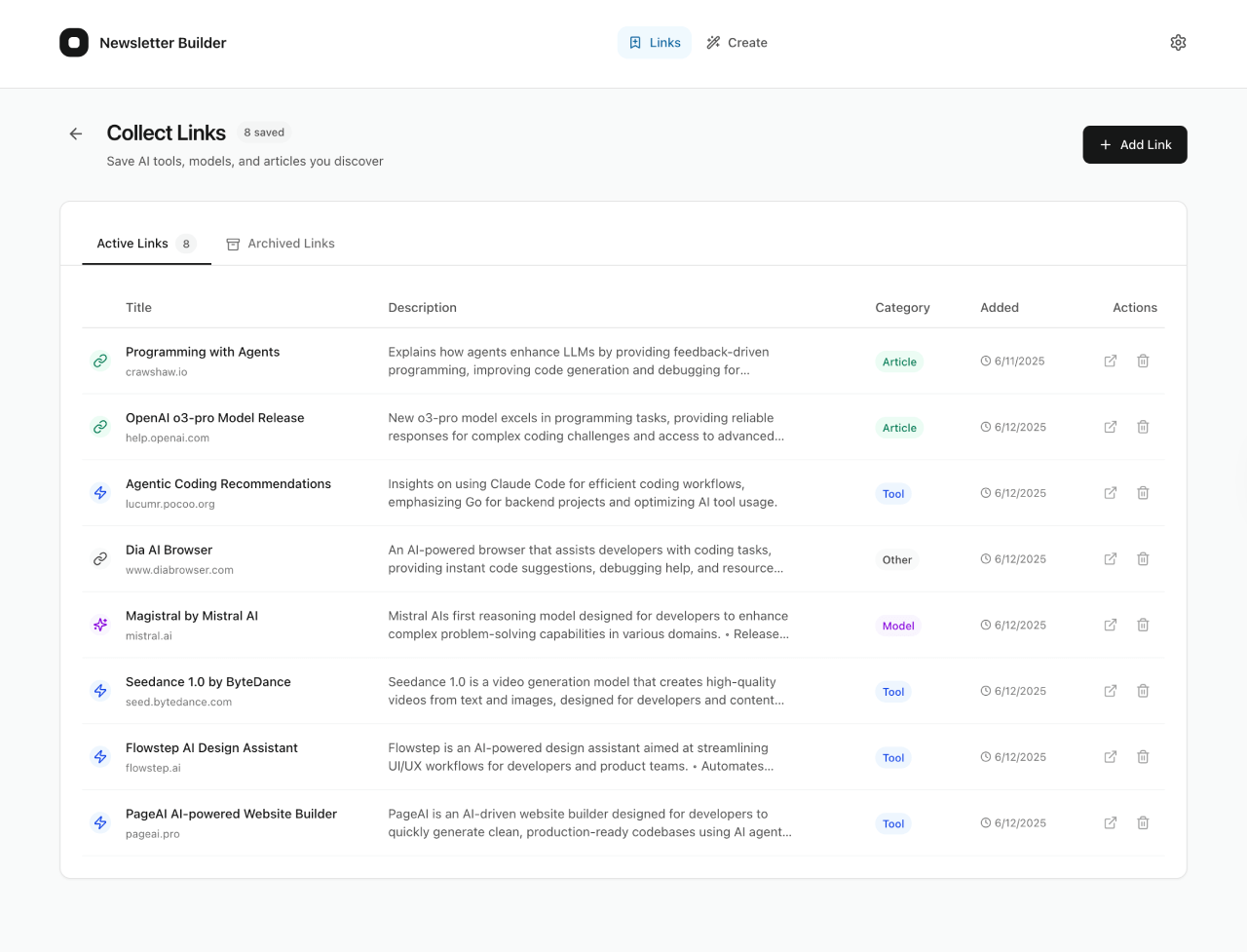
Task: Click the Description column header
Action: [x=423, y=308]
